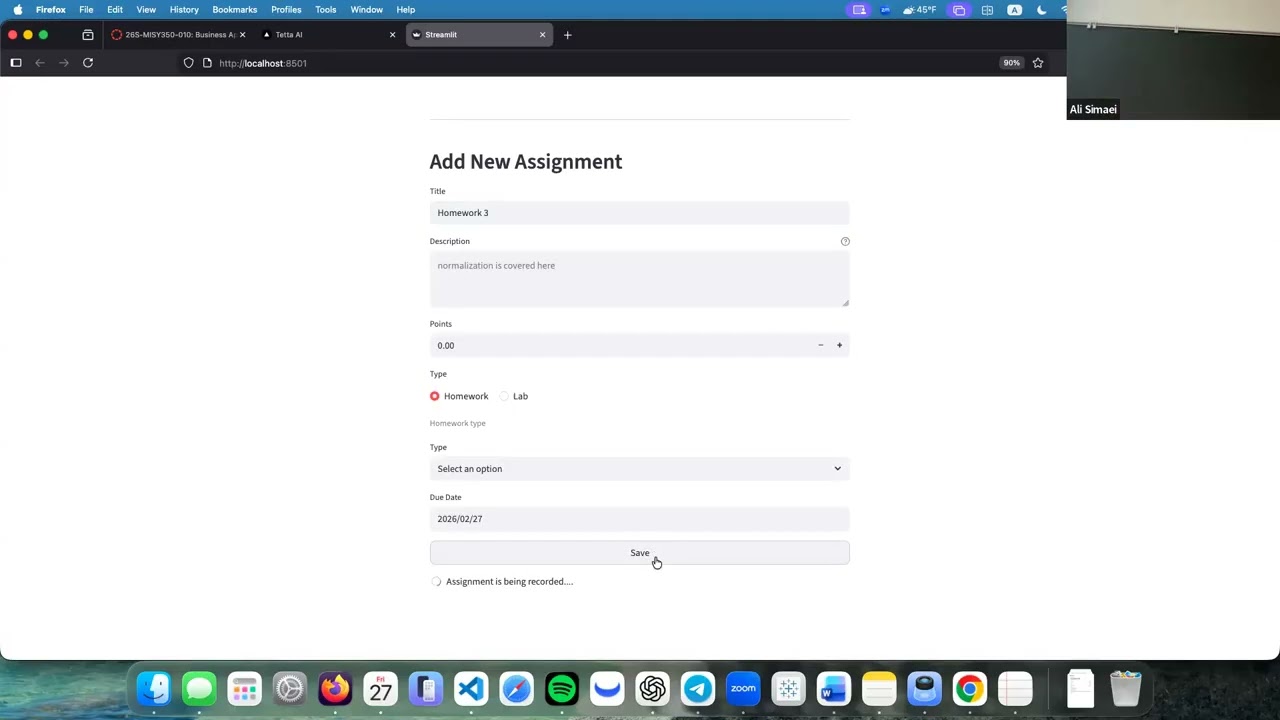Viewport: 1280px width, 720px height.
Task: Toggle the Firefox sidebar icon
Action: click(16, 63)
